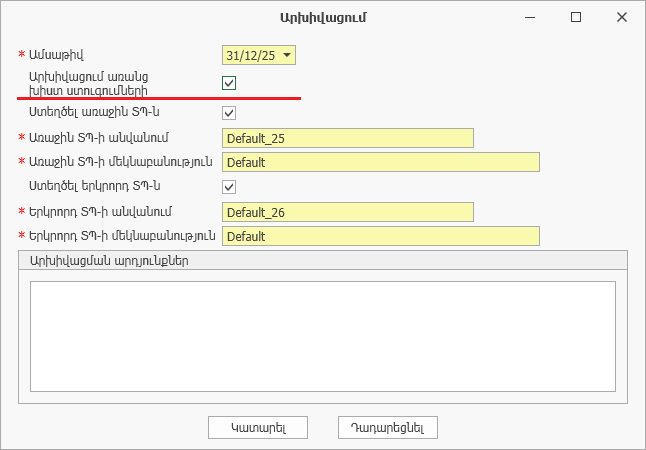
Task: Click the Երկրորդ ՏՊ-ի անվանում field Default_26
Action: (x=348, y=212)
